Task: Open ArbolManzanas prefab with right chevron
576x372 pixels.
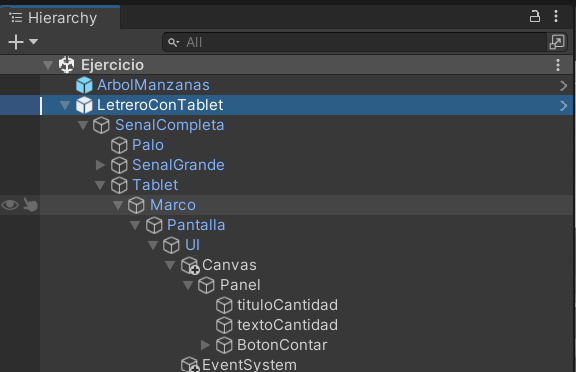Action: [x=564, y=86]
